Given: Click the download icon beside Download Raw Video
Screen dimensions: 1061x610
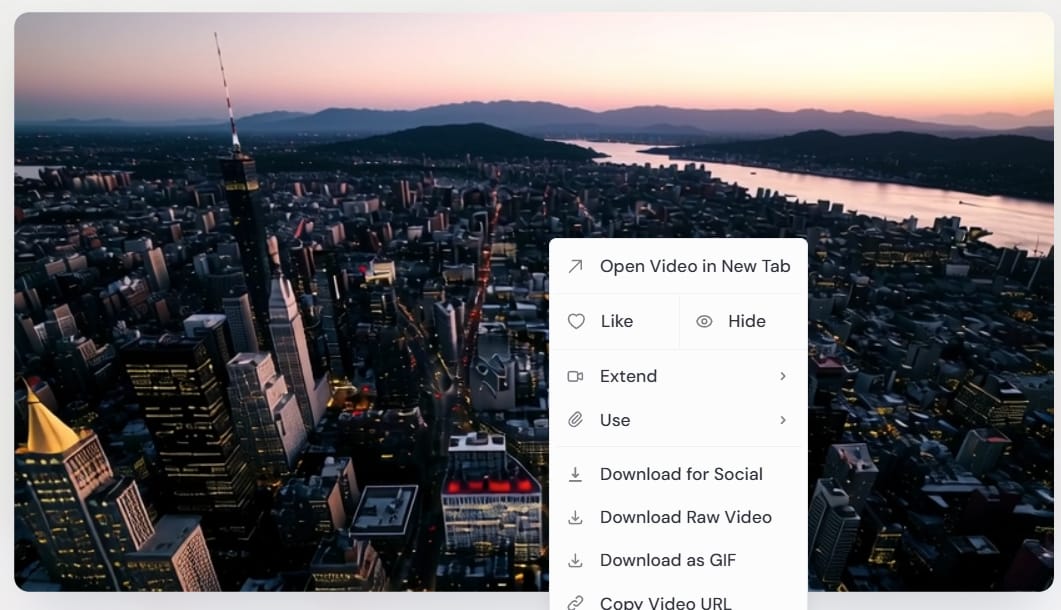Looking at the screenshot, I should 575,517.
